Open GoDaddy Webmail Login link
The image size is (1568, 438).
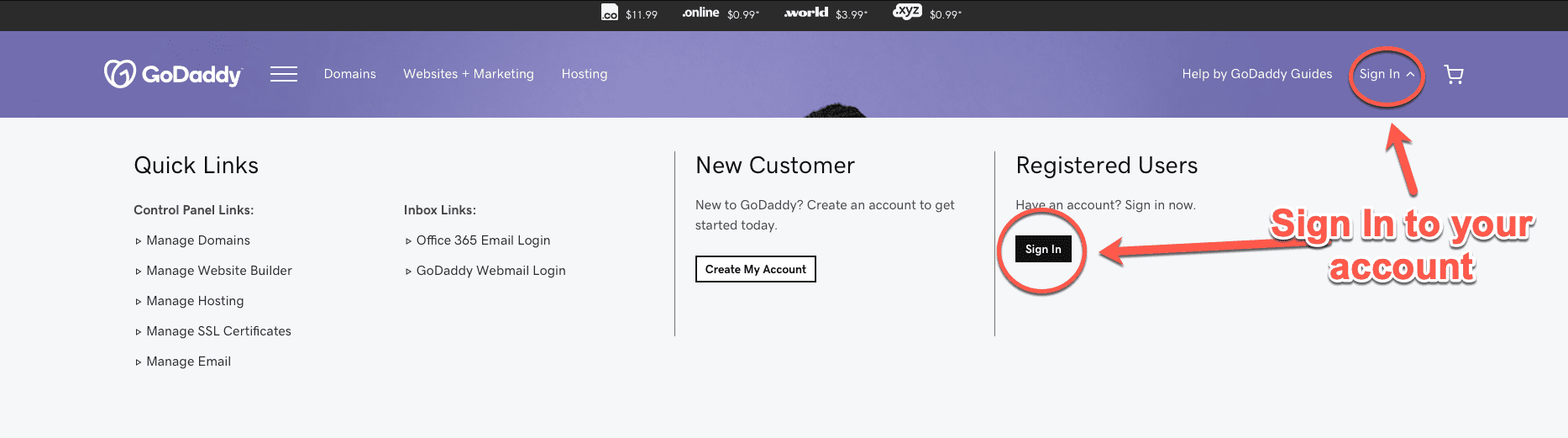pyautogui.click(x=490, y=271)
